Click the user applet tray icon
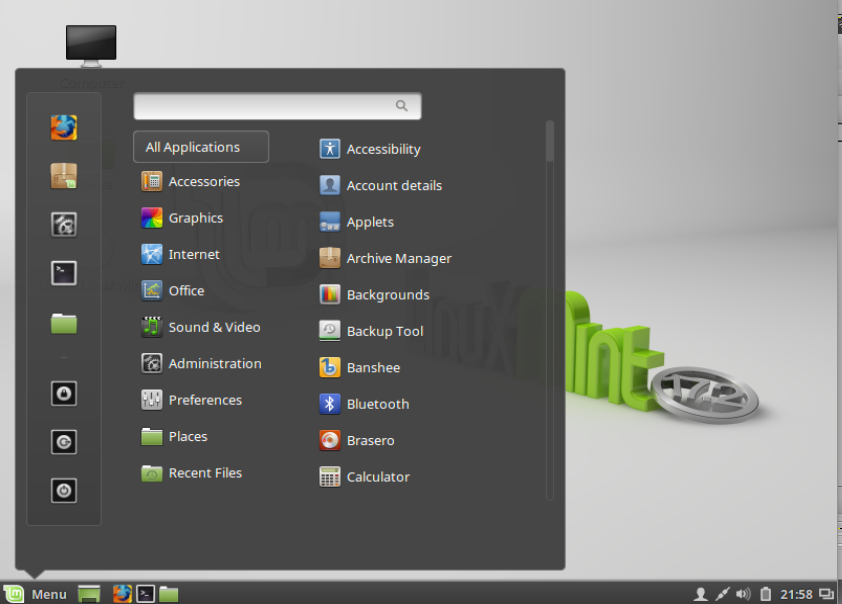Image resolution: width=842 pixels, height=604 pixels. [x=700, y=594]
